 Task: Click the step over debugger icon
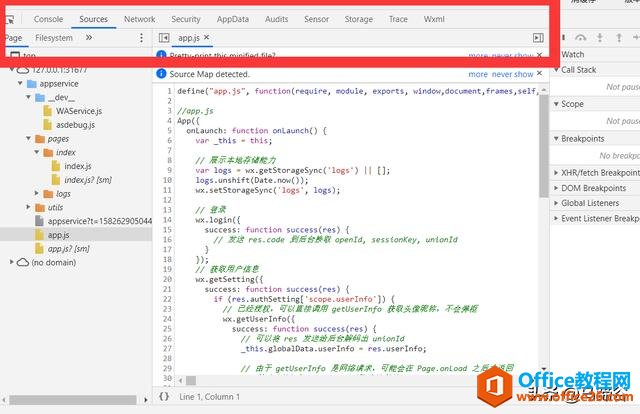click(580, 38)
